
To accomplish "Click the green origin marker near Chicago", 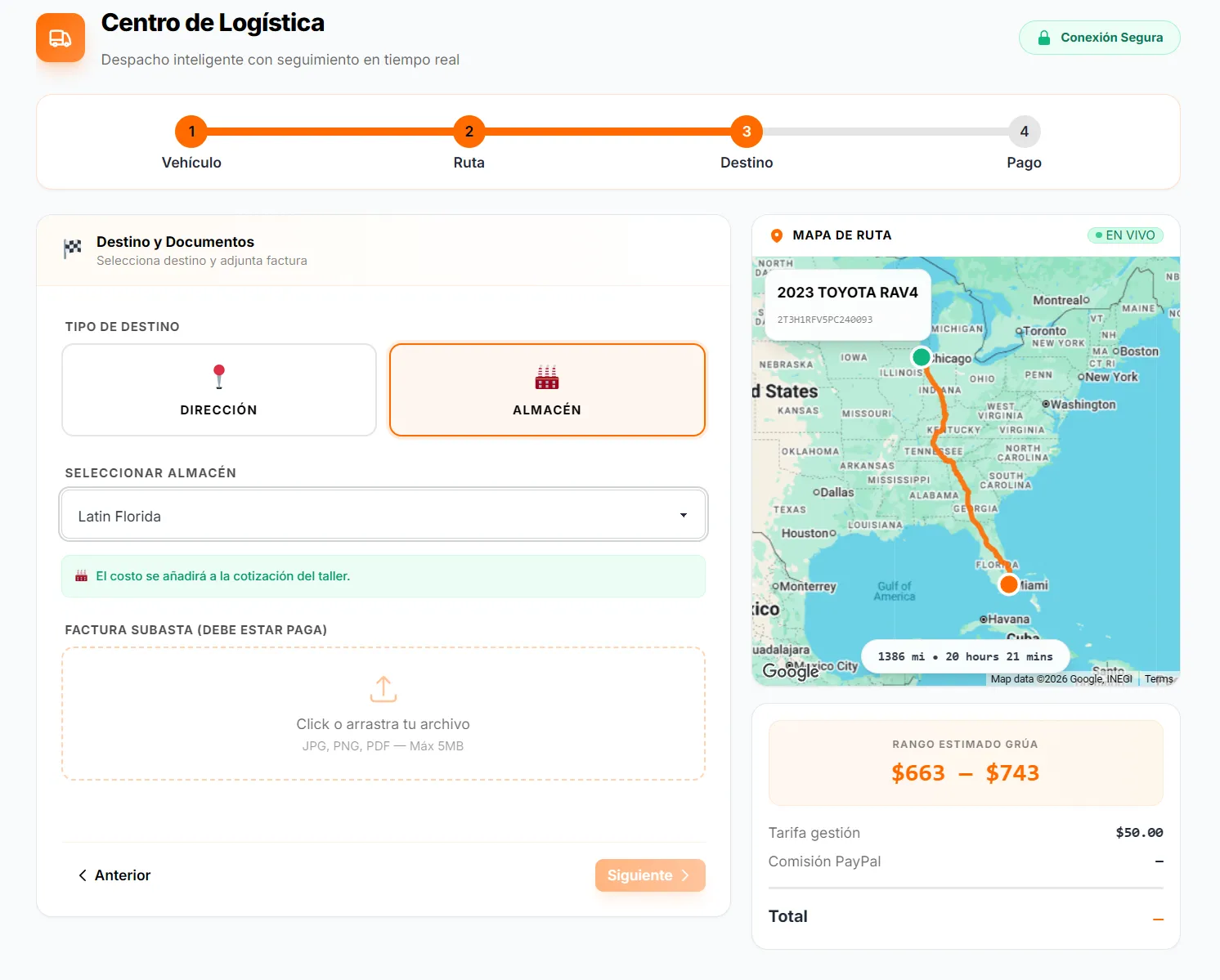I will pos(921,357).
